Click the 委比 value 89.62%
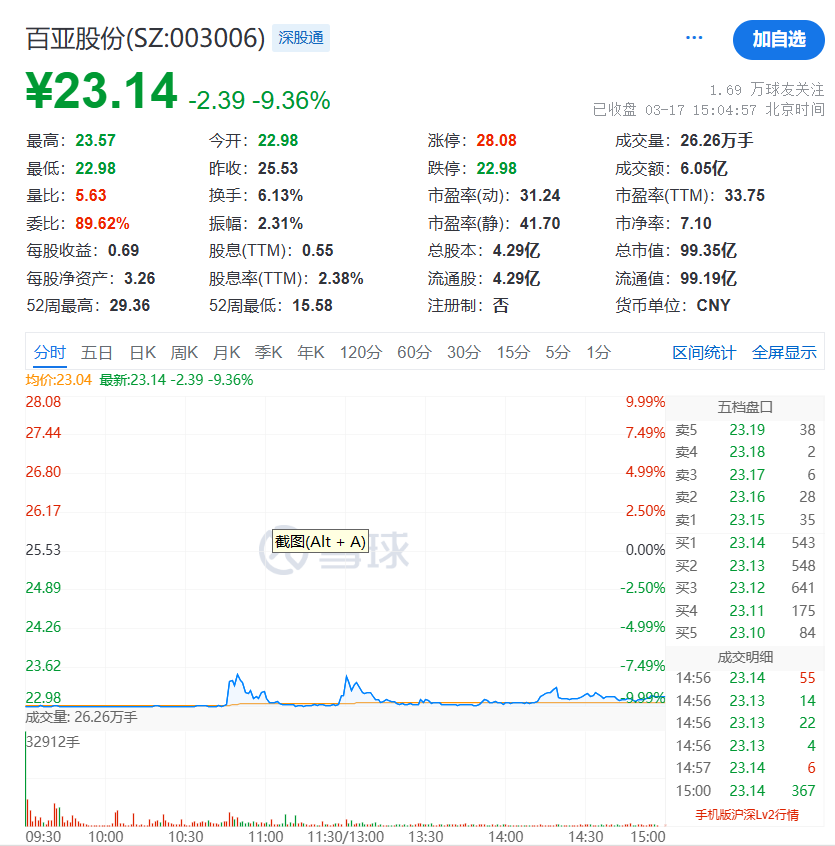 pyautogui.click(x=102, y=223)
